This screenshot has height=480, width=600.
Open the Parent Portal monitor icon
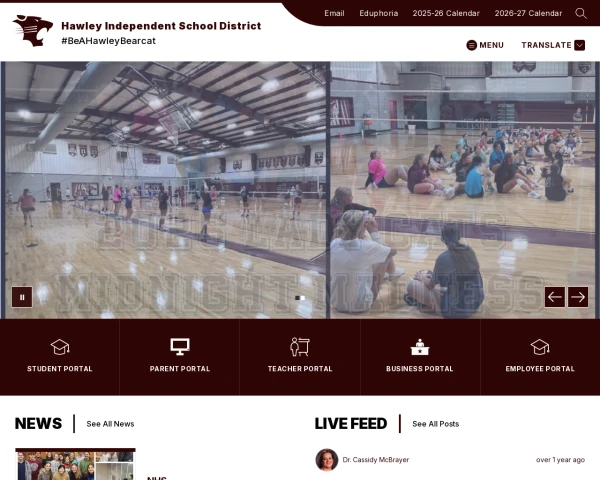180,347
